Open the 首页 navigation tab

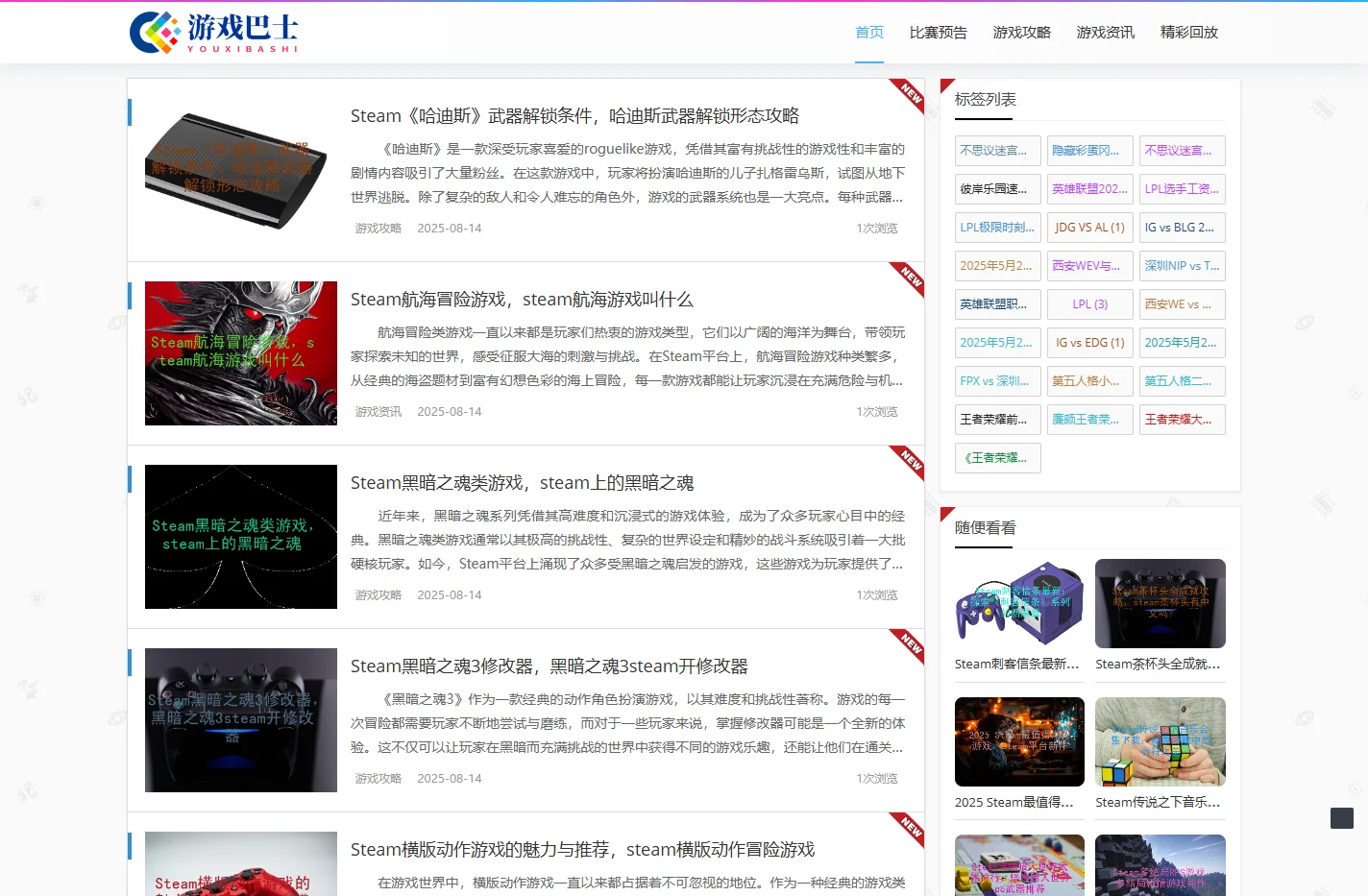pos(869,33)
